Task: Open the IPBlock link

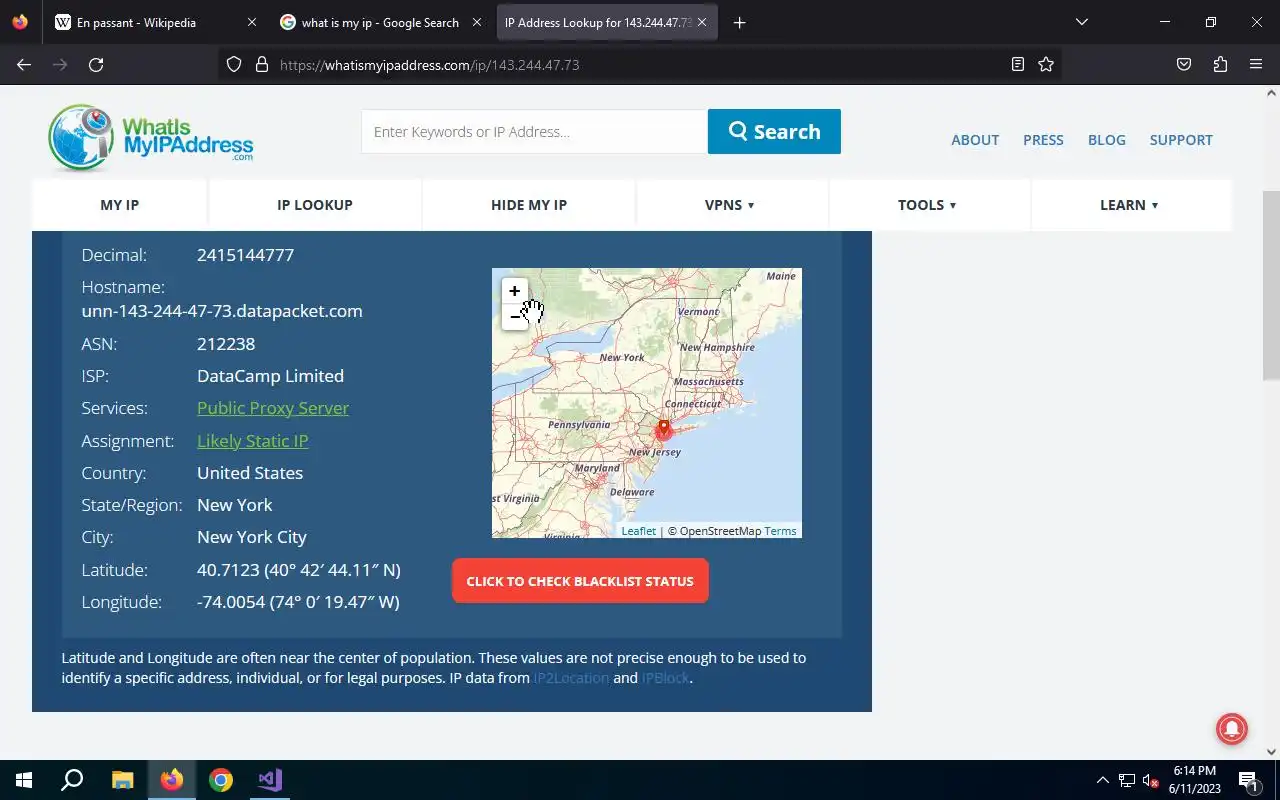Action: [x=665, y=678]
